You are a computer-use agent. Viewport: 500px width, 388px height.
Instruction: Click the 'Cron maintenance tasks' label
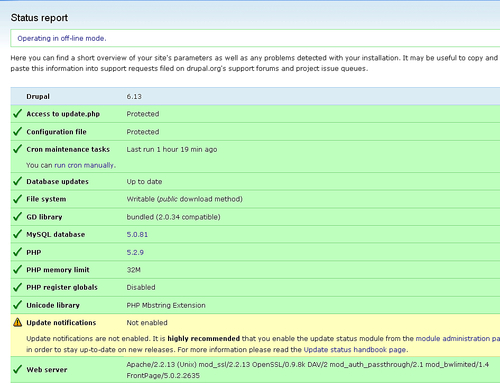coord(68,149)
